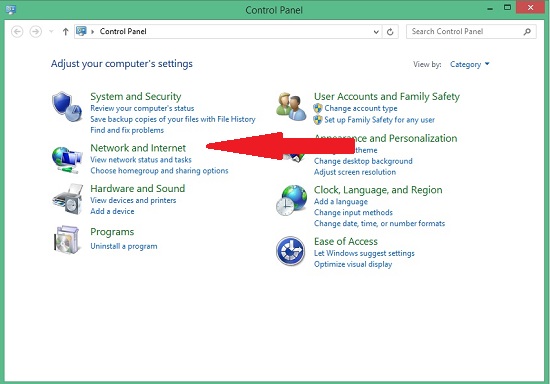Go up one level with Up arrow
550x384 pixels.
(65, 32)
